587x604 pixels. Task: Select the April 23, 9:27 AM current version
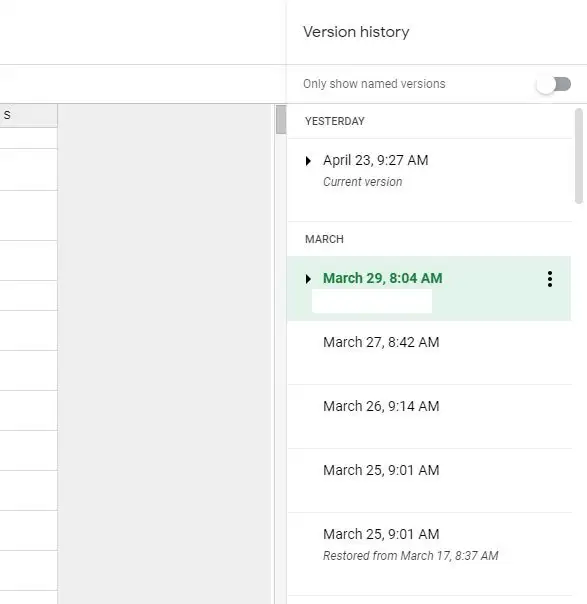pyautogui.click(x=429, y=180)
